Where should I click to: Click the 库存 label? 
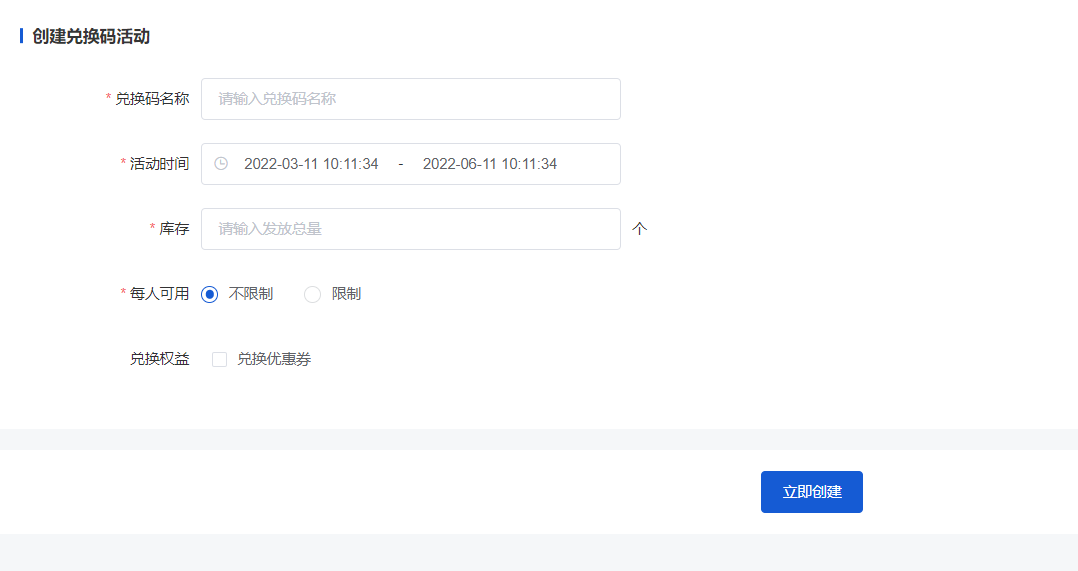174,229
